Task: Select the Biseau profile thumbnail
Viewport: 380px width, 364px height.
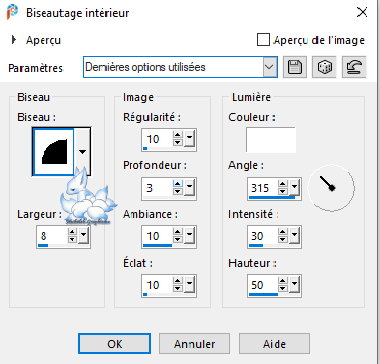Action: pos(54,152)
